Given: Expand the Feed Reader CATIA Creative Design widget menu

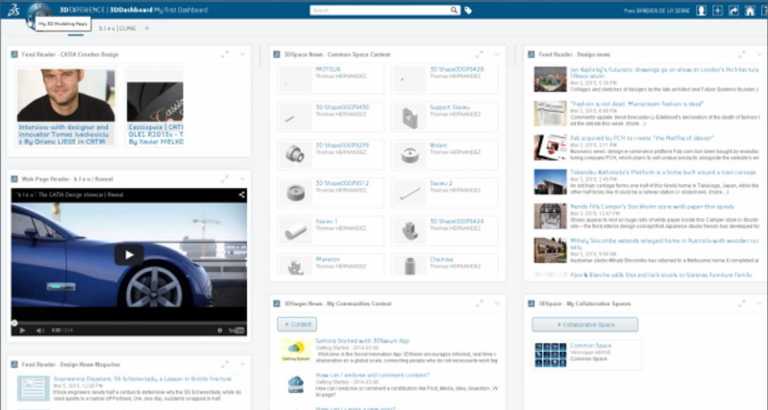Looking at the screenshot, I should (242, 54).
